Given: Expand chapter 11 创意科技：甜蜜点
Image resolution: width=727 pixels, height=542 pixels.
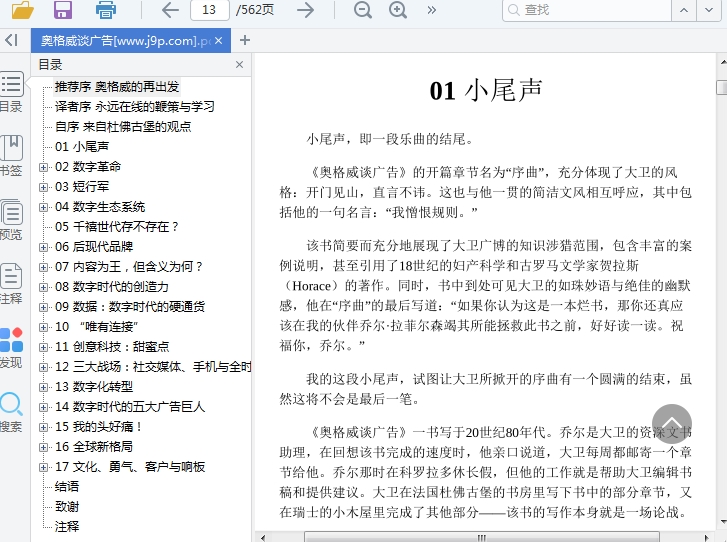Looking at the screenshot, I should (43, 347).
